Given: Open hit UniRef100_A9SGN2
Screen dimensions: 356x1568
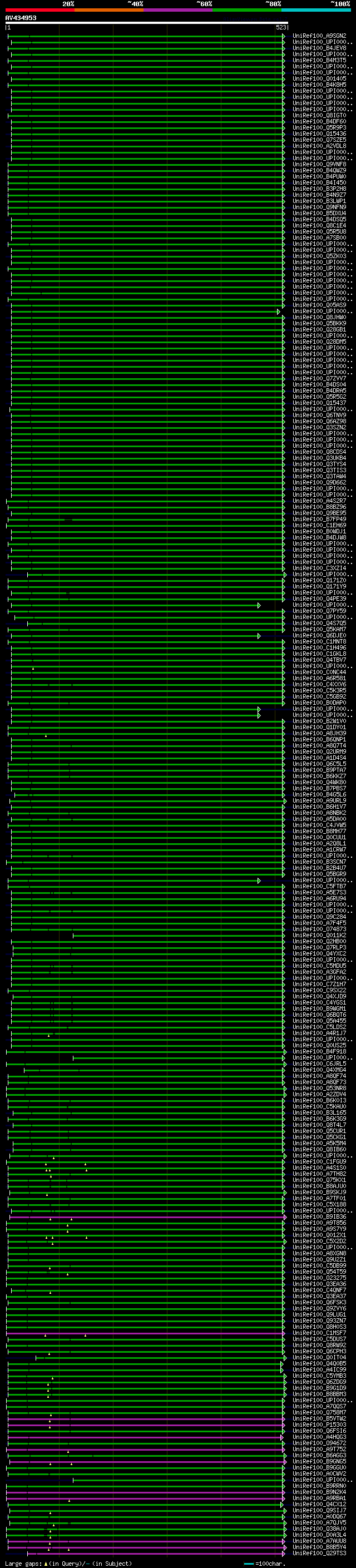Looking at the screenshot, I should click(x=319, y=36).
